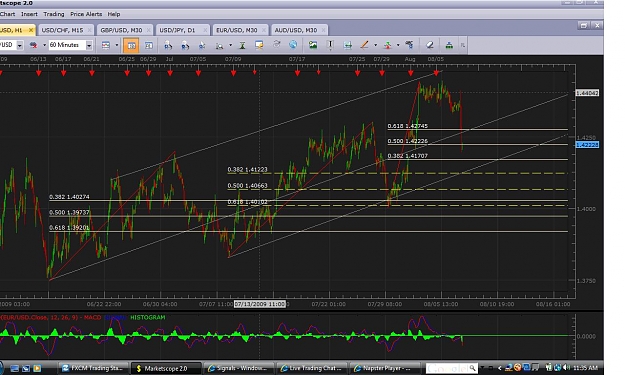Click the red-blue icon left of 60 Minutes
This screenshot has height=375, width=625.
(x=33, y=45)
